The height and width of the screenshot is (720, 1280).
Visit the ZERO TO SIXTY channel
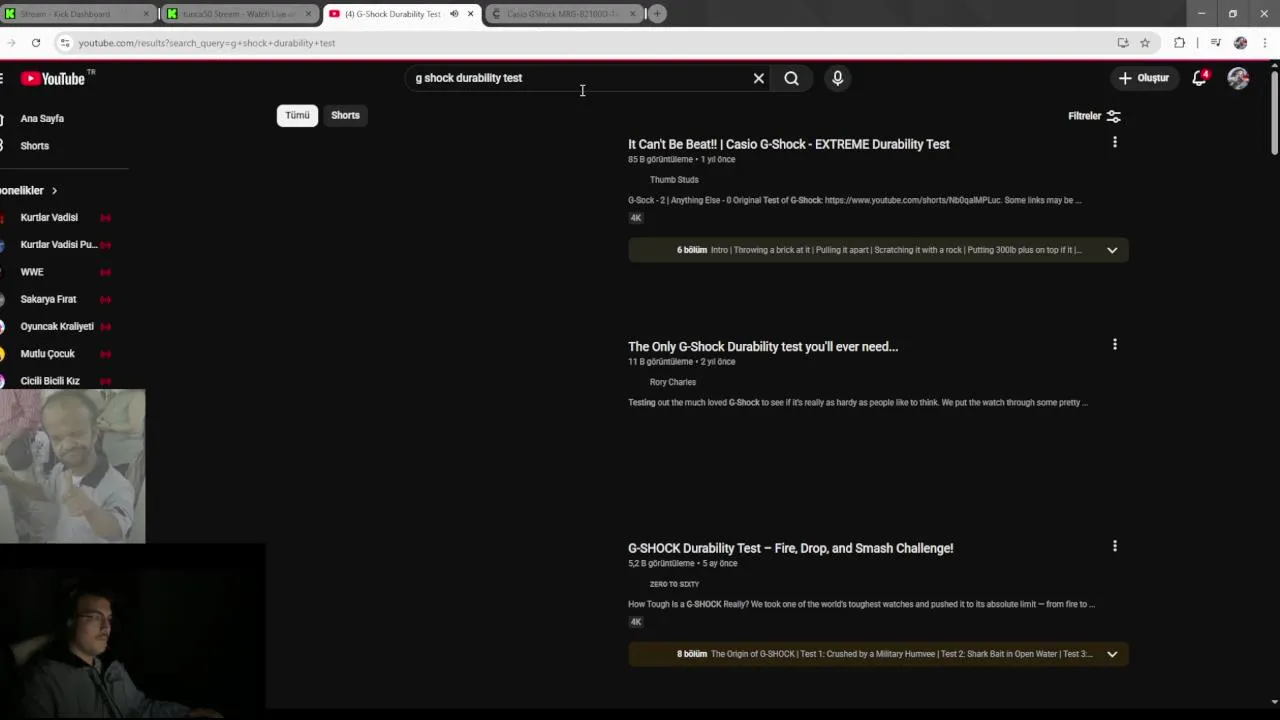coord(674,584)
